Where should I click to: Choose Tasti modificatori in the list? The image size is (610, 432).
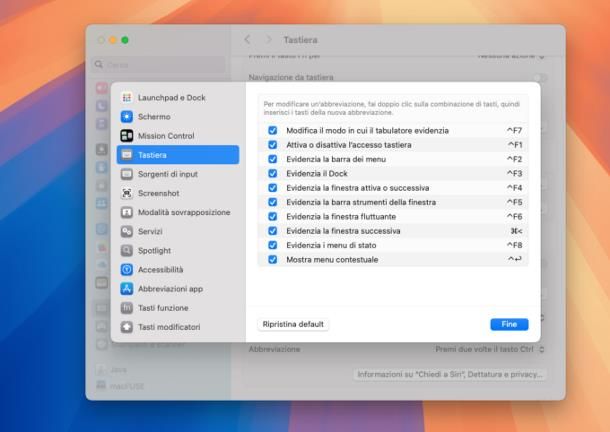(x=168, y=327)
